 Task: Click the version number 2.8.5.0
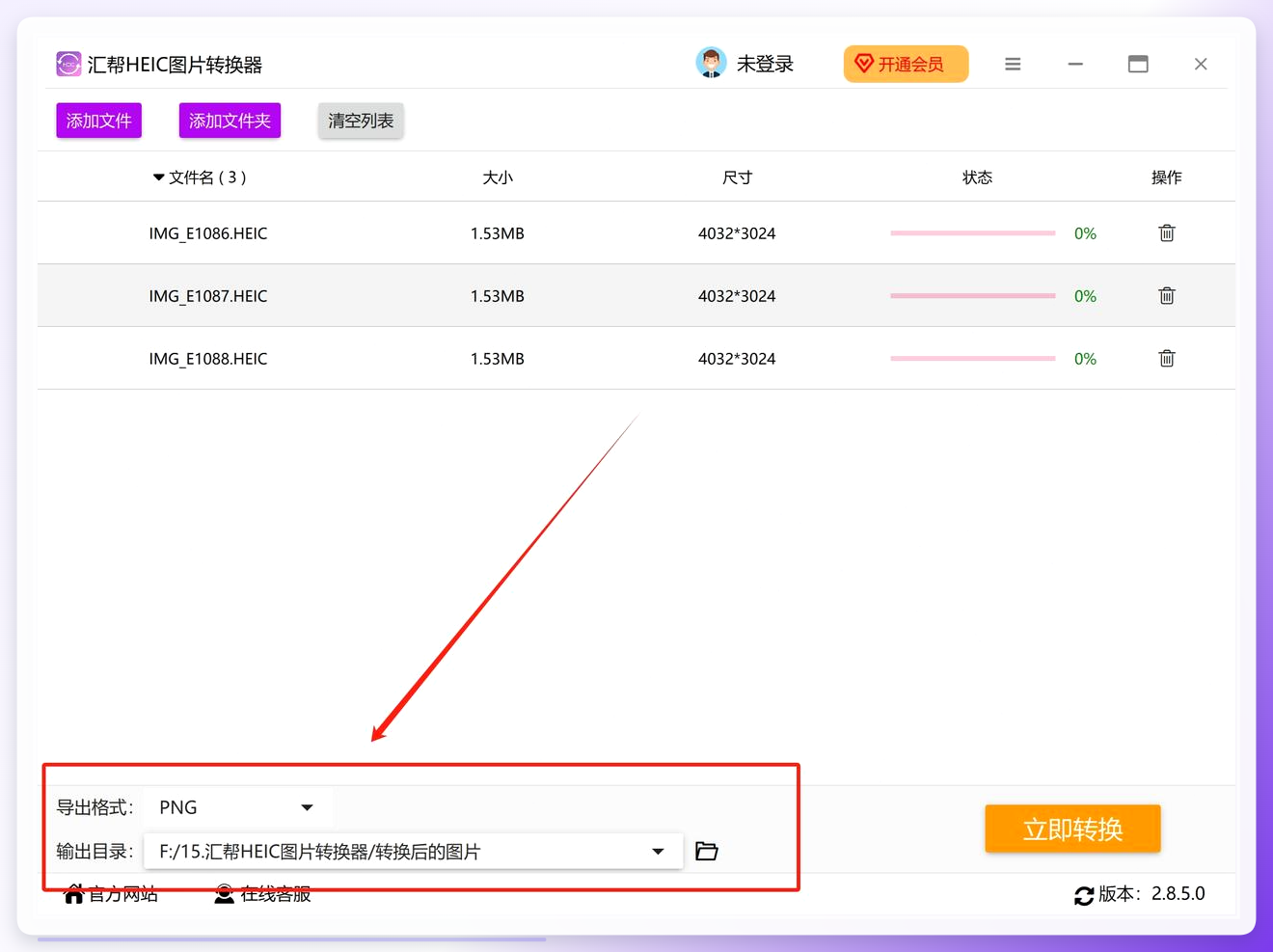[x=1178, y=894]
